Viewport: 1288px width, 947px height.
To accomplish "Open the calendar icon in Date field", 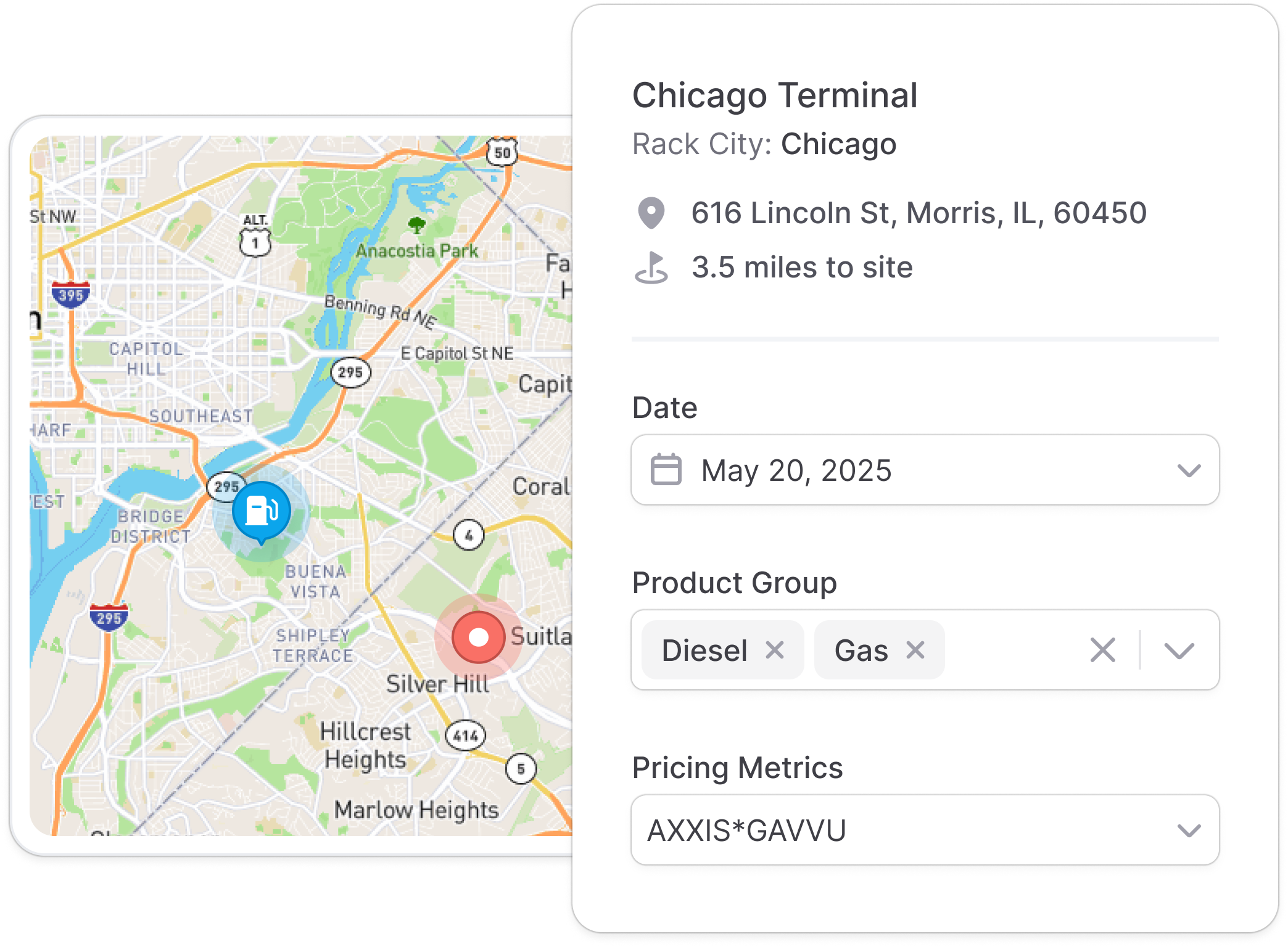I will click(x=666, y=470).
